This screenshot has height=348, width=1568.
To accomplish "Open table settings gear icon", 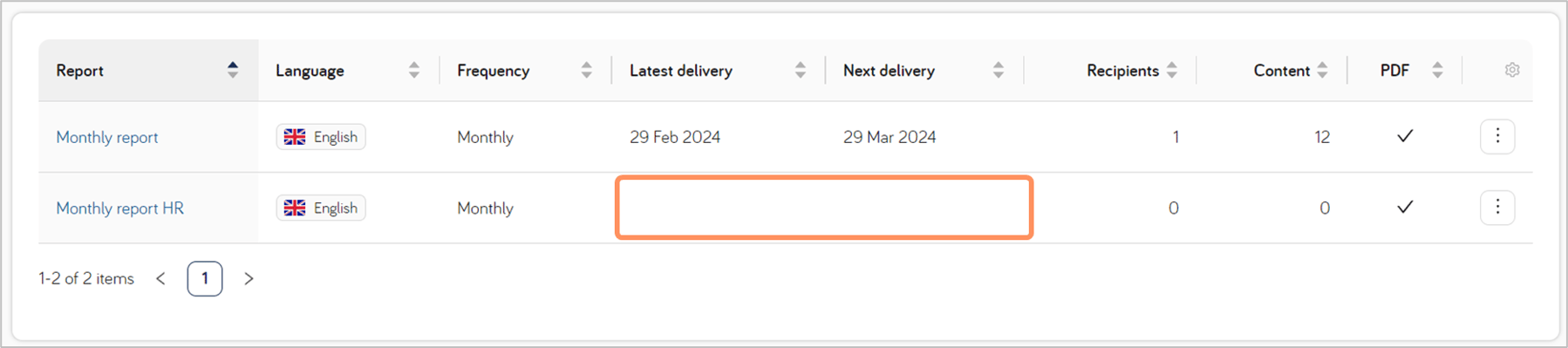I will tap(1512, 70).
